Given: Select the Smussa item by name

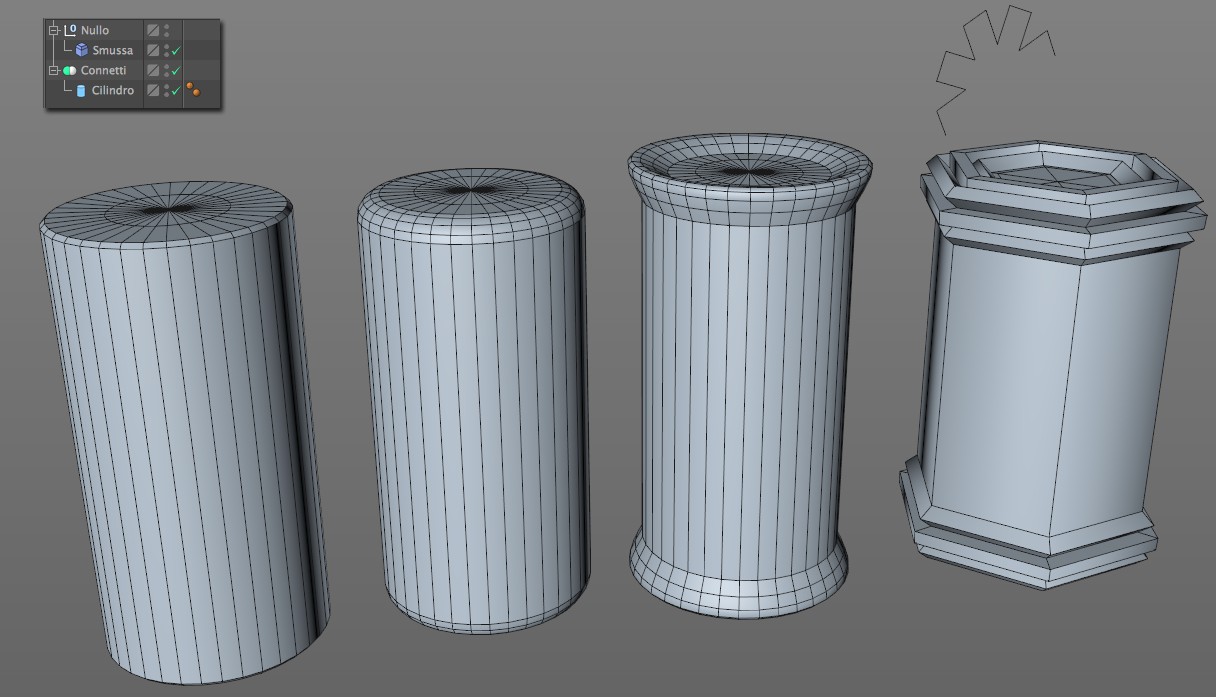Looking at the screenshot, I should point(112,50).
